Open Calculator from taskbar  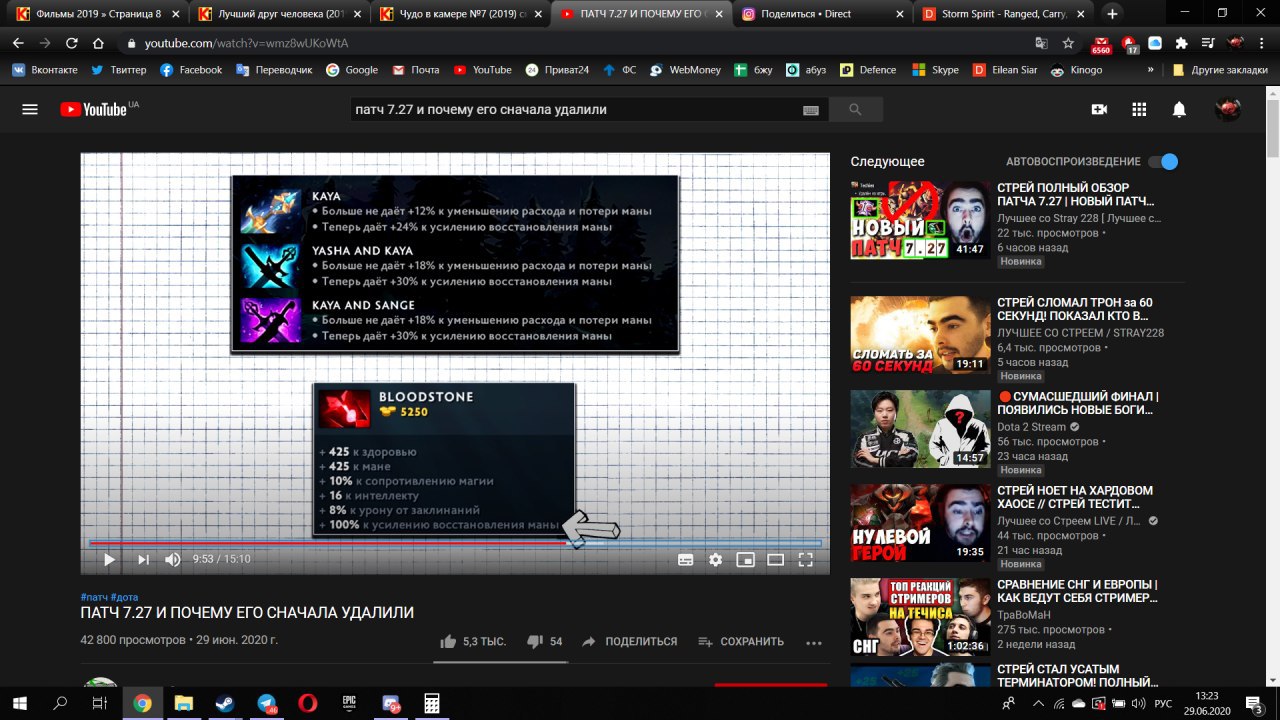pyautogui.click(x=432, y=703)
